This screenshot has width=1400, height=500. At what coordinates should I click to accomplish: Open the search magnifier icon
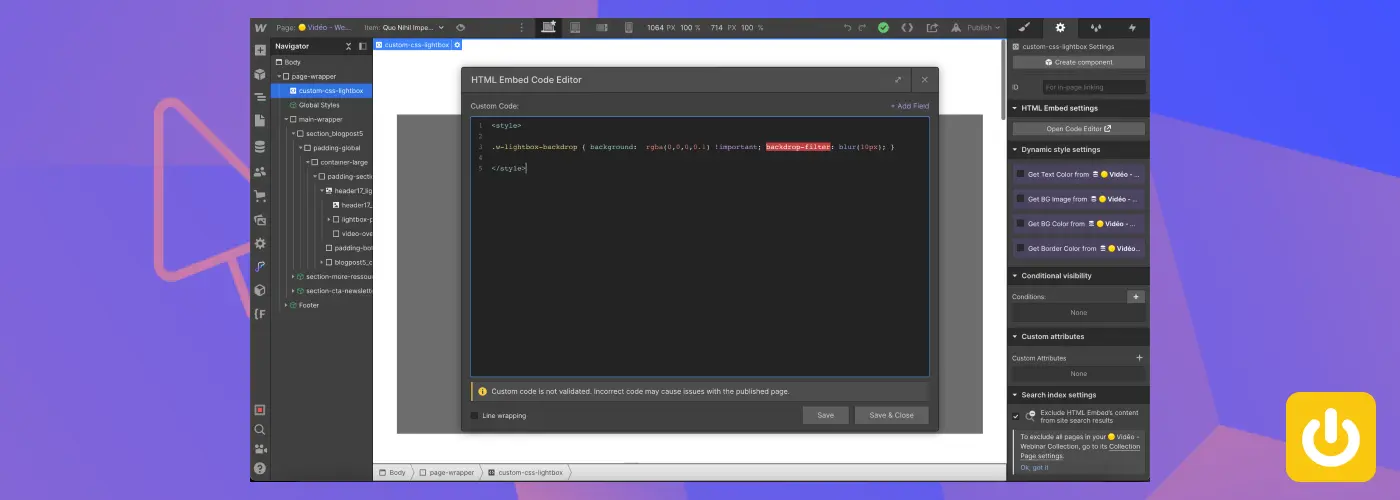[x=260, y=429]
